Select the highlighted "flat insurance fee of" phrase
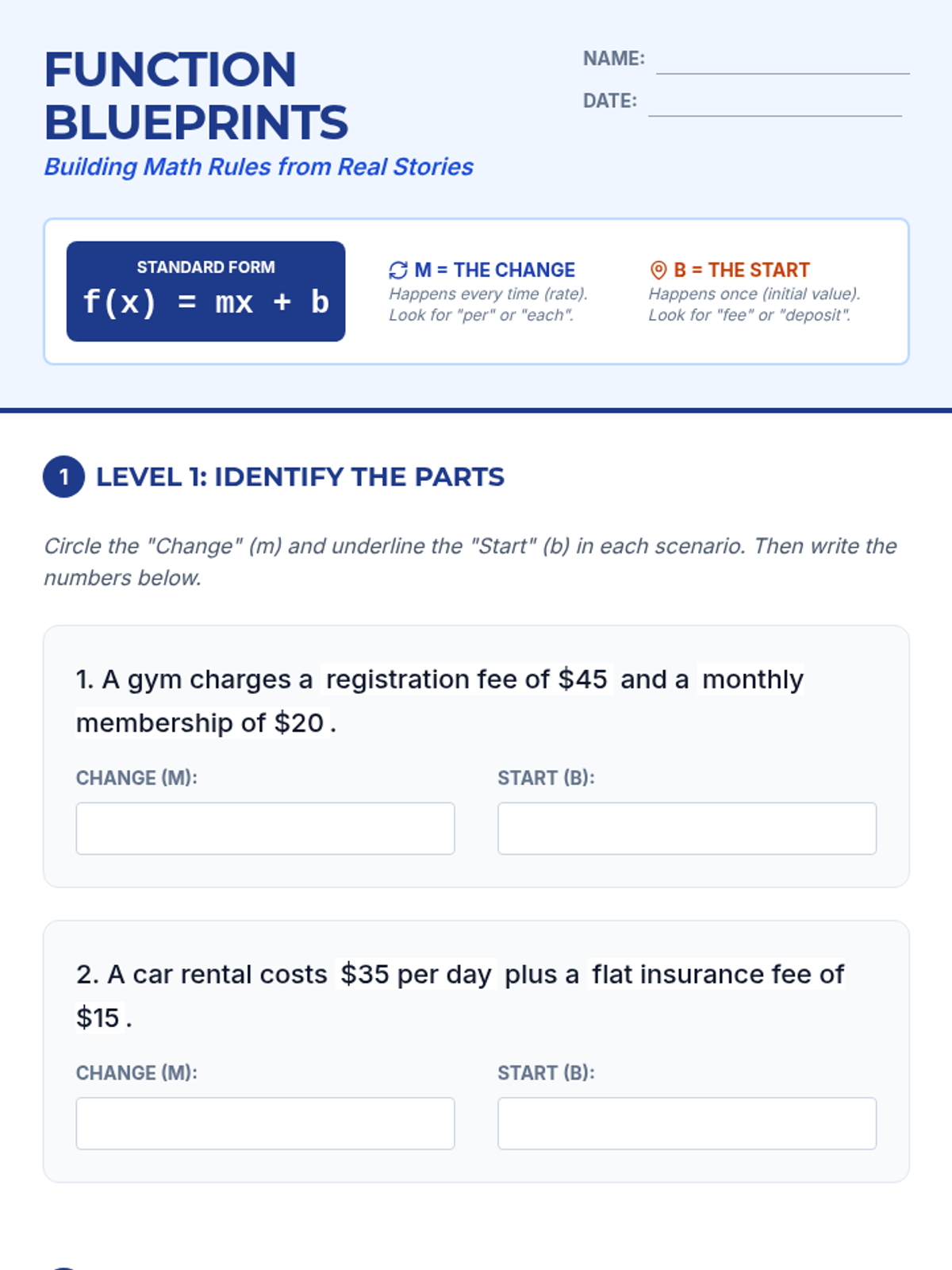This screenshot has height=1270, width=952. coord(717,975)
